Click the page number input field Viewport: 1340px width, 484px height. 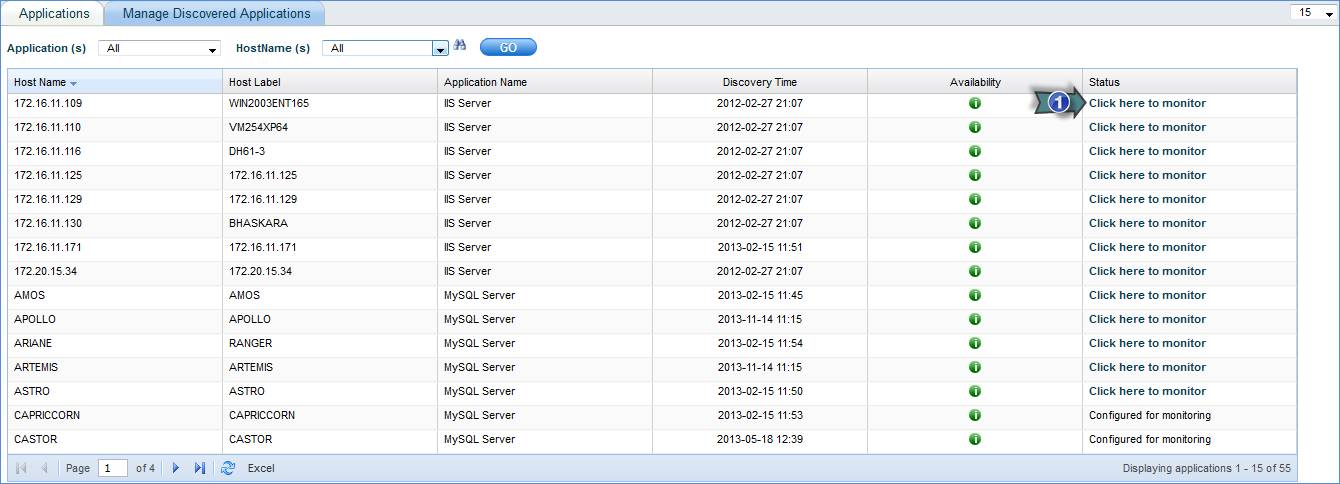pos(113,468)
